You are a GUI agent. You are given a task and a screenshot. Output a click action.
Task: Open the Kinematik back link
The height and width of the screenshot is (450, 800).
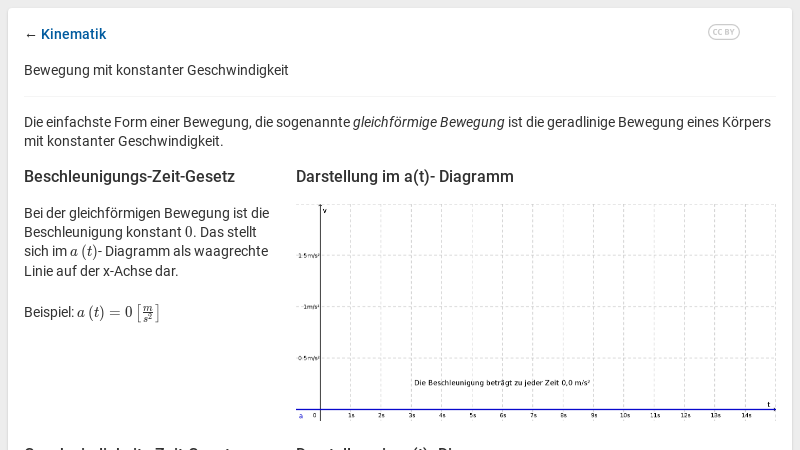pos(73,34)
